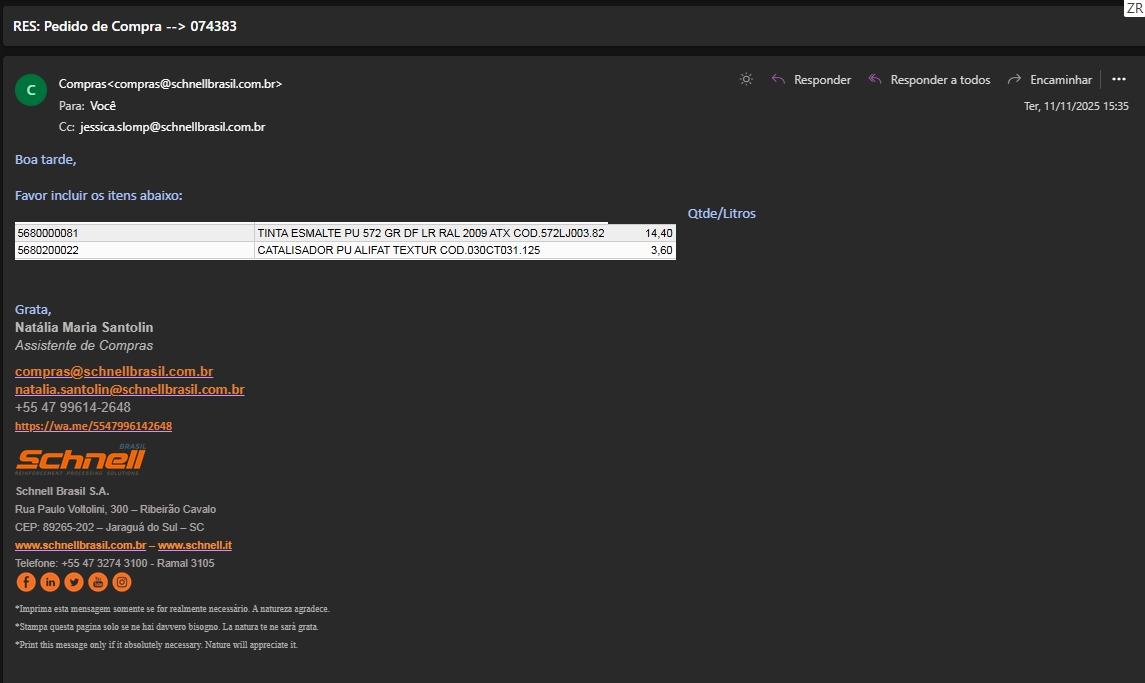1145x683 pixels.
Task: Click Cc recipient jessica.slomp@schnellbrasil.com.br
Action: pos(172,127)
